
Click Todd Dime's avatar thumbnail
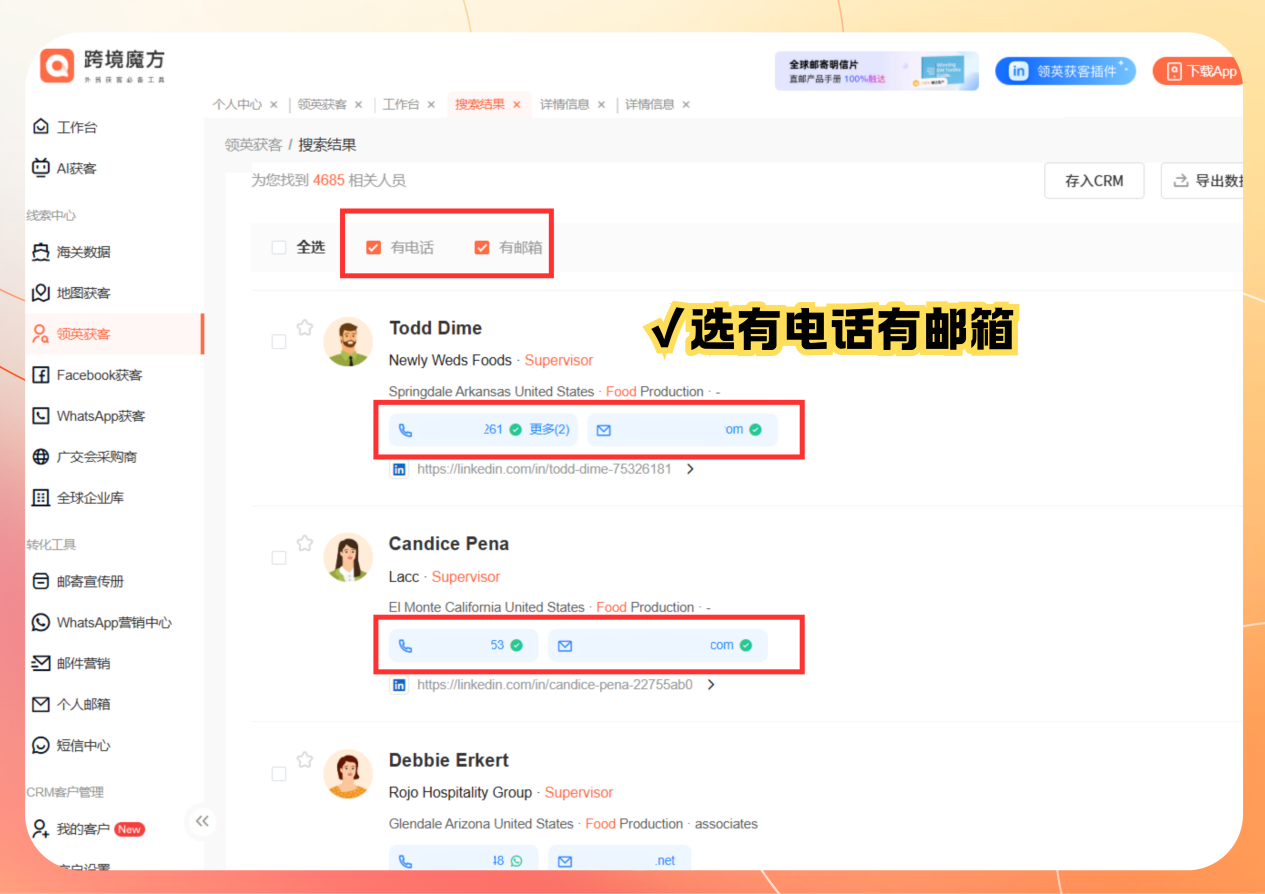[348, 342]
